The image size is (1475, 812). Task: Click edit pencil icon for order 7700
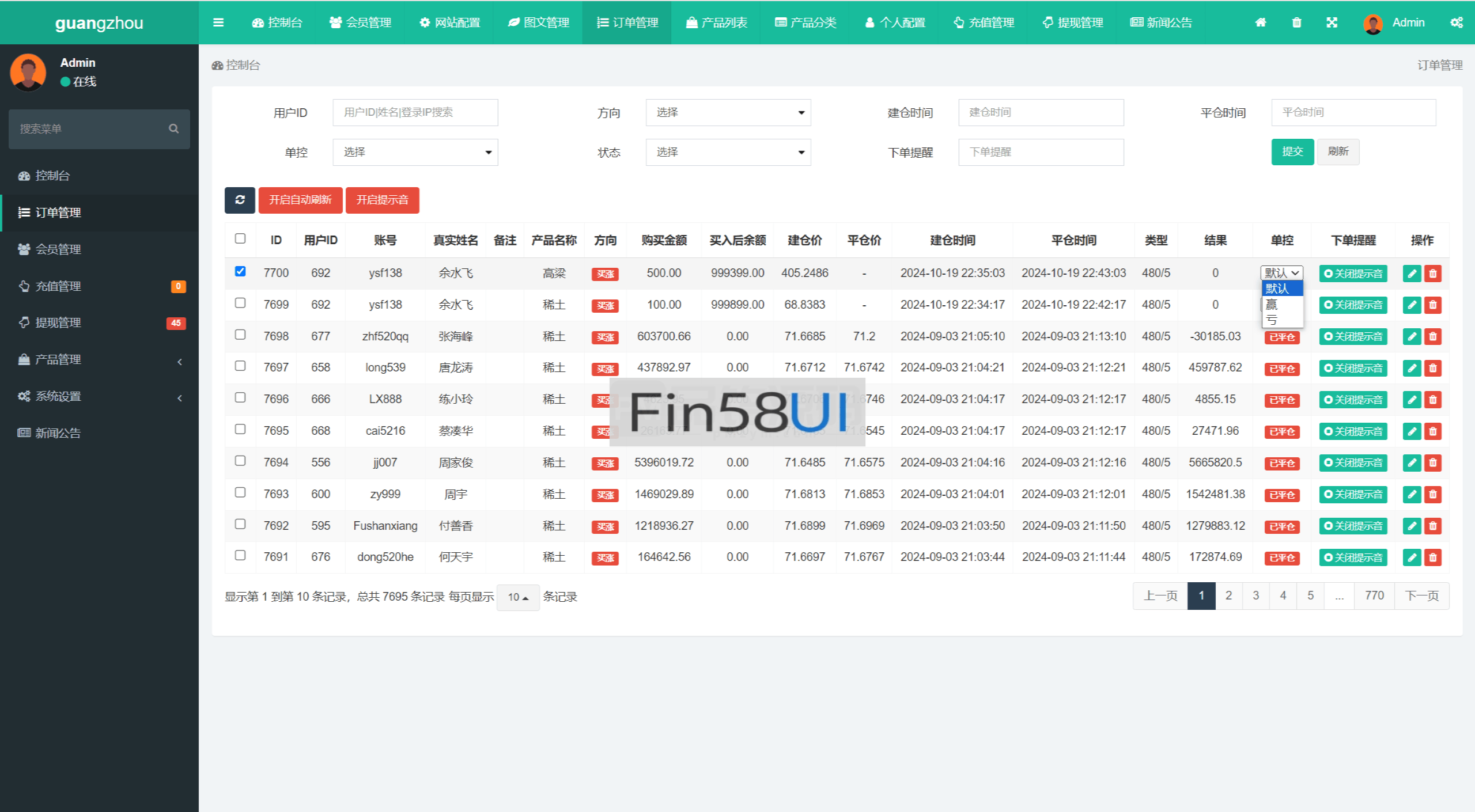click(x=1412, y=274)
